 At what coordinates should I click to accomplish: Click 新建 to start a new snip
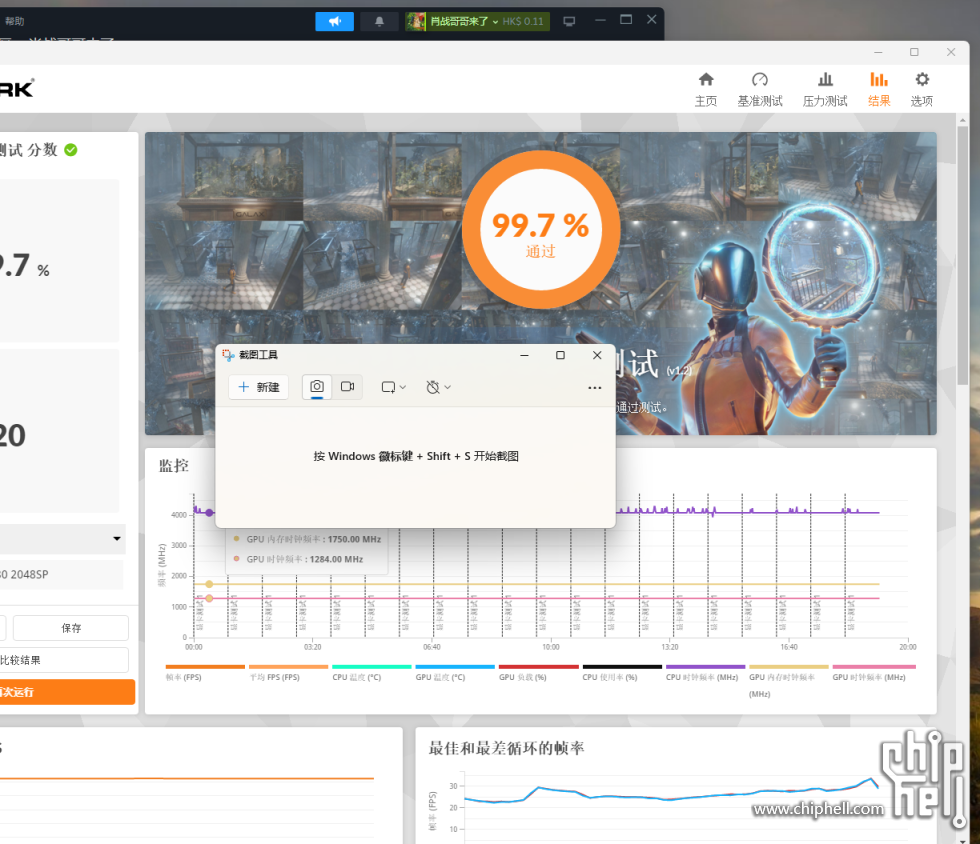(259, 387)
